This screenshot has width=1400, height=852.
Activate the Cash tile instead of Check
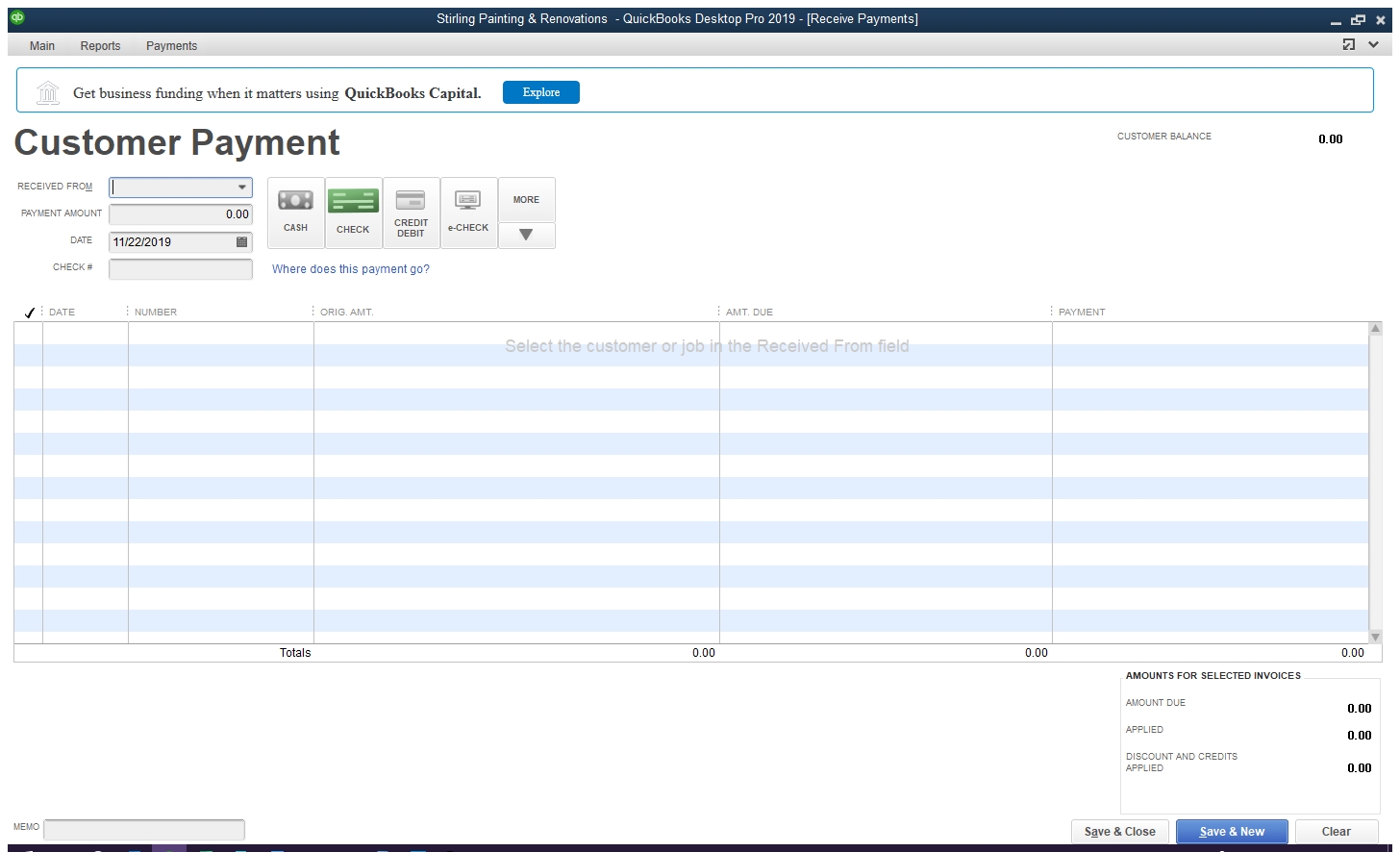click(x=295, y=213)
